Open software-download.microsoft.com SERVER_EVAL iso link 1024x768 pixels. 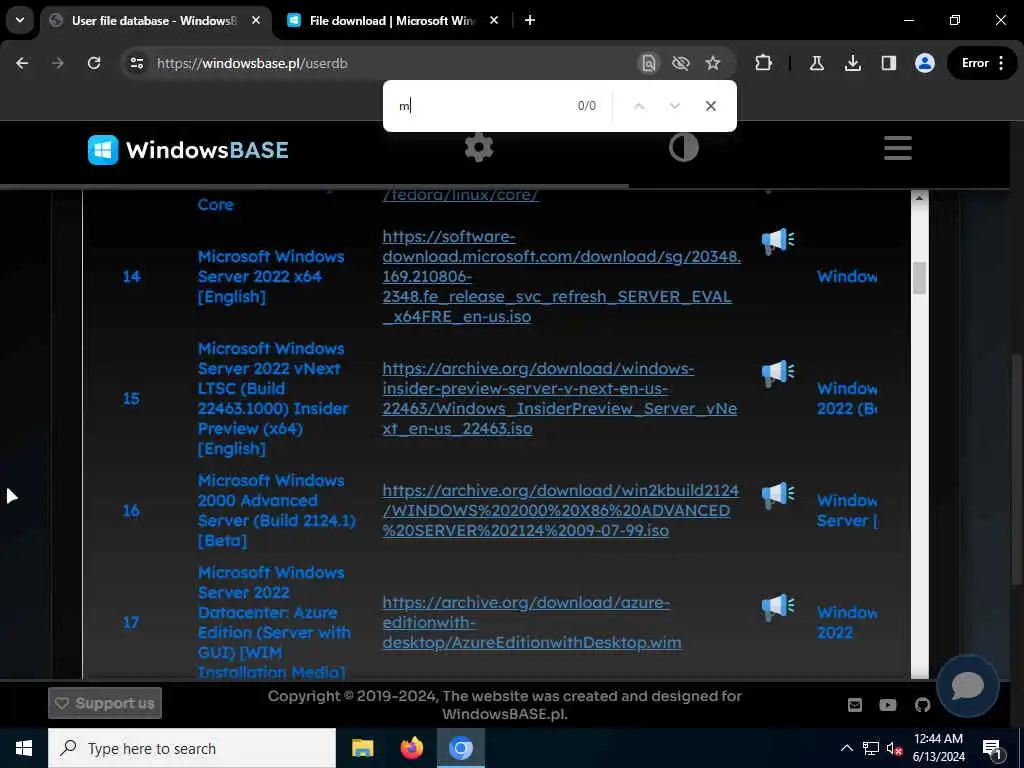[x=562, y=276]
